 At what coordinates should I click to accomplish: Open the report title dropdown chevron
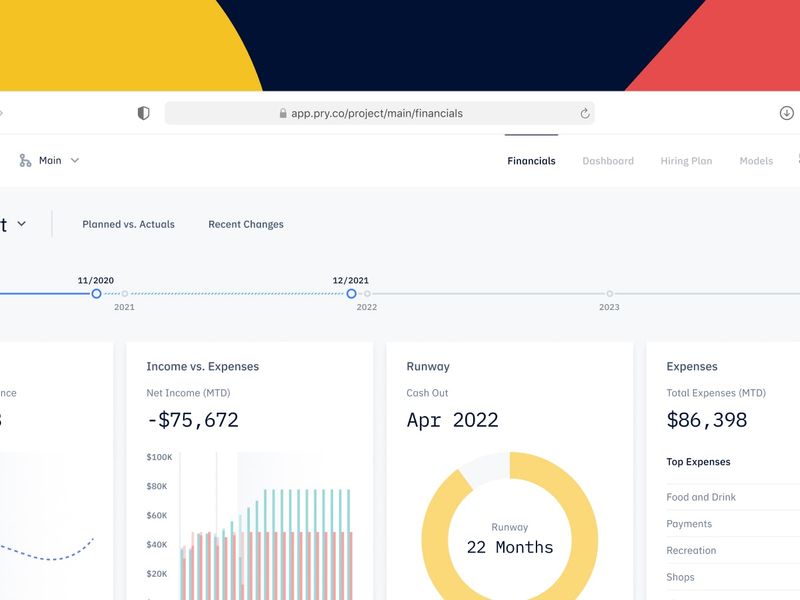coord(21,224)
